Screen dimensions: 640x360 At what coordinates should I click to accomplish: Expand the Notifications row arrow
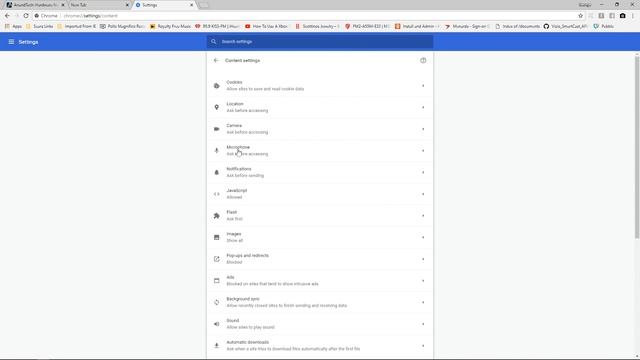pos(423,172)
